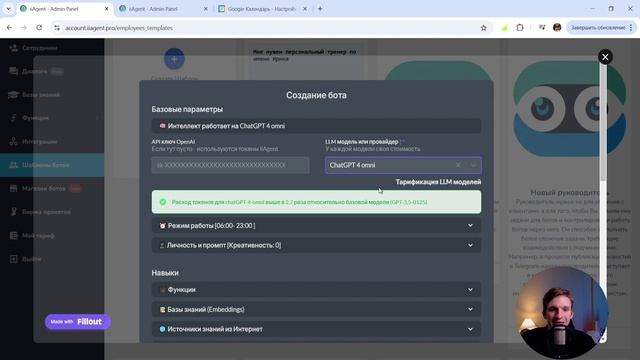Close the bot creation dialog with X
Viewport: 640px width, 360px height.
click(605, 57)
